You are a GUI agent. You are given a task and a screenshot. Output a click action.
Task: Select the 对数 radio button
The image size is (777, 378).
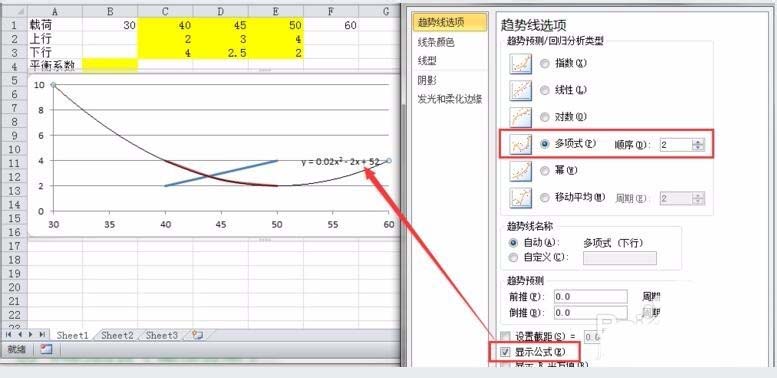tap(545, 117)
